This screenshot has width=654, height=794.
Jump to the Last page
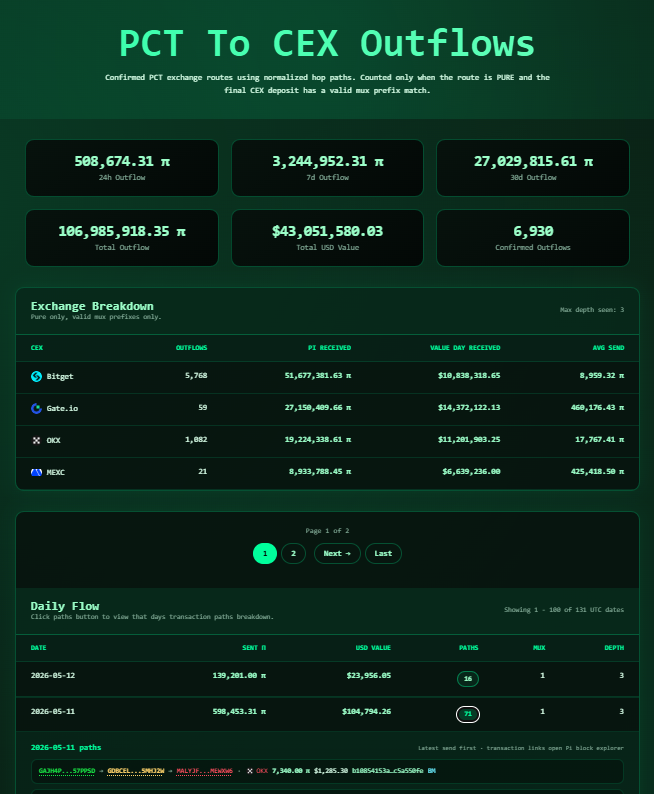383,553
